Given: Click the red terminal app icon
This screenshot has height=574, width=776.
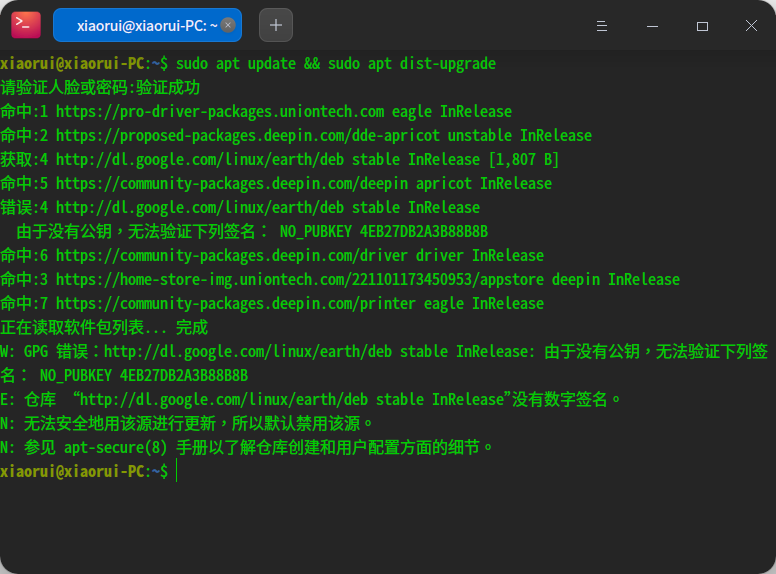Looking at the screenshot, I should [x=26, y=25].
